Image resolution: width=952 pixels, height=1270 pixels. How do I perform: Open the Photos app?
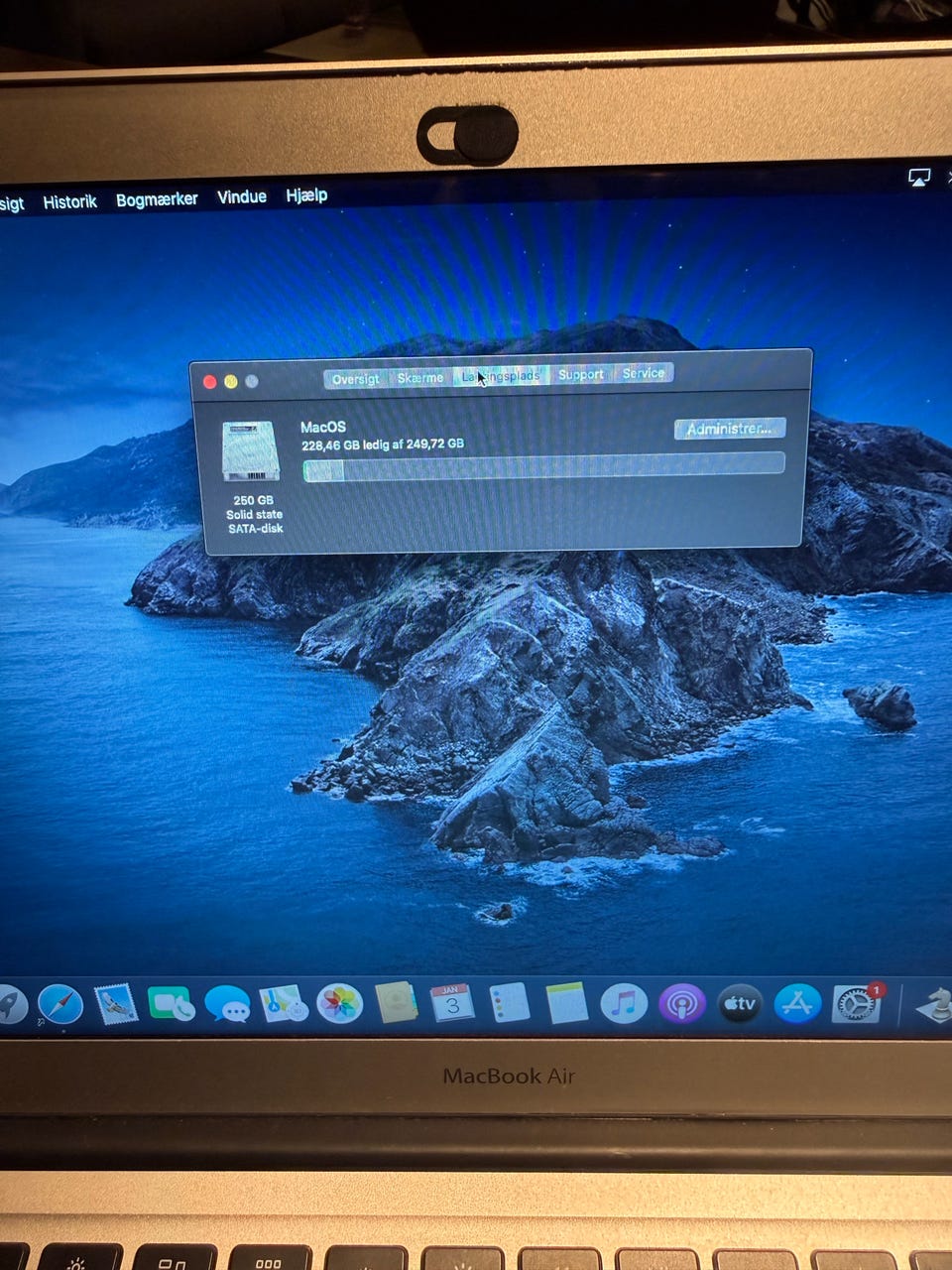click(x=339, y=1003)
